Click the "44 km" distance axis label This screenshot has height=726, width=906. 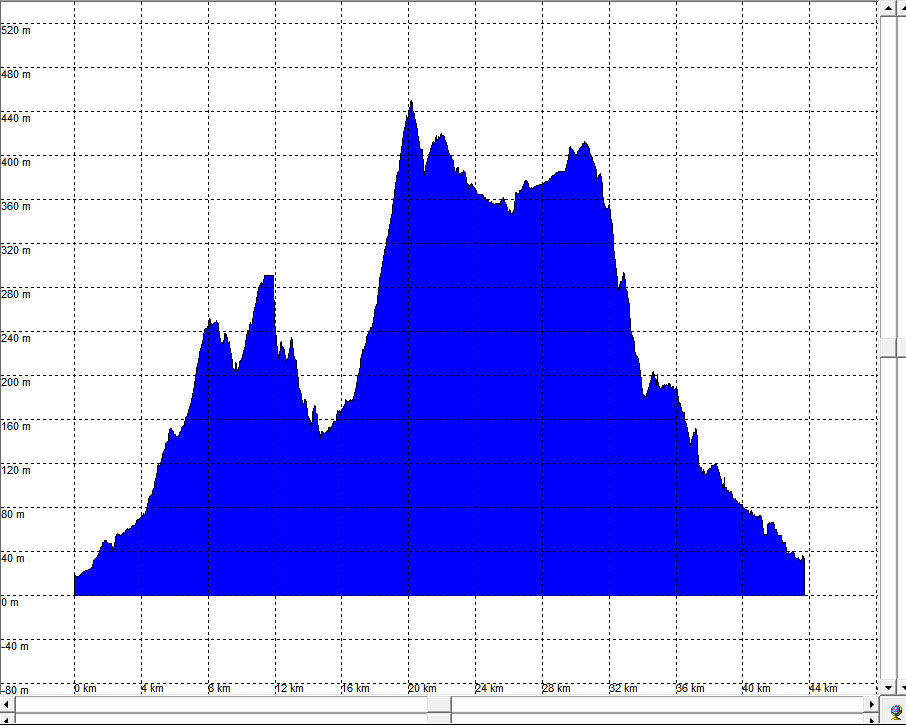click(825, 688)
